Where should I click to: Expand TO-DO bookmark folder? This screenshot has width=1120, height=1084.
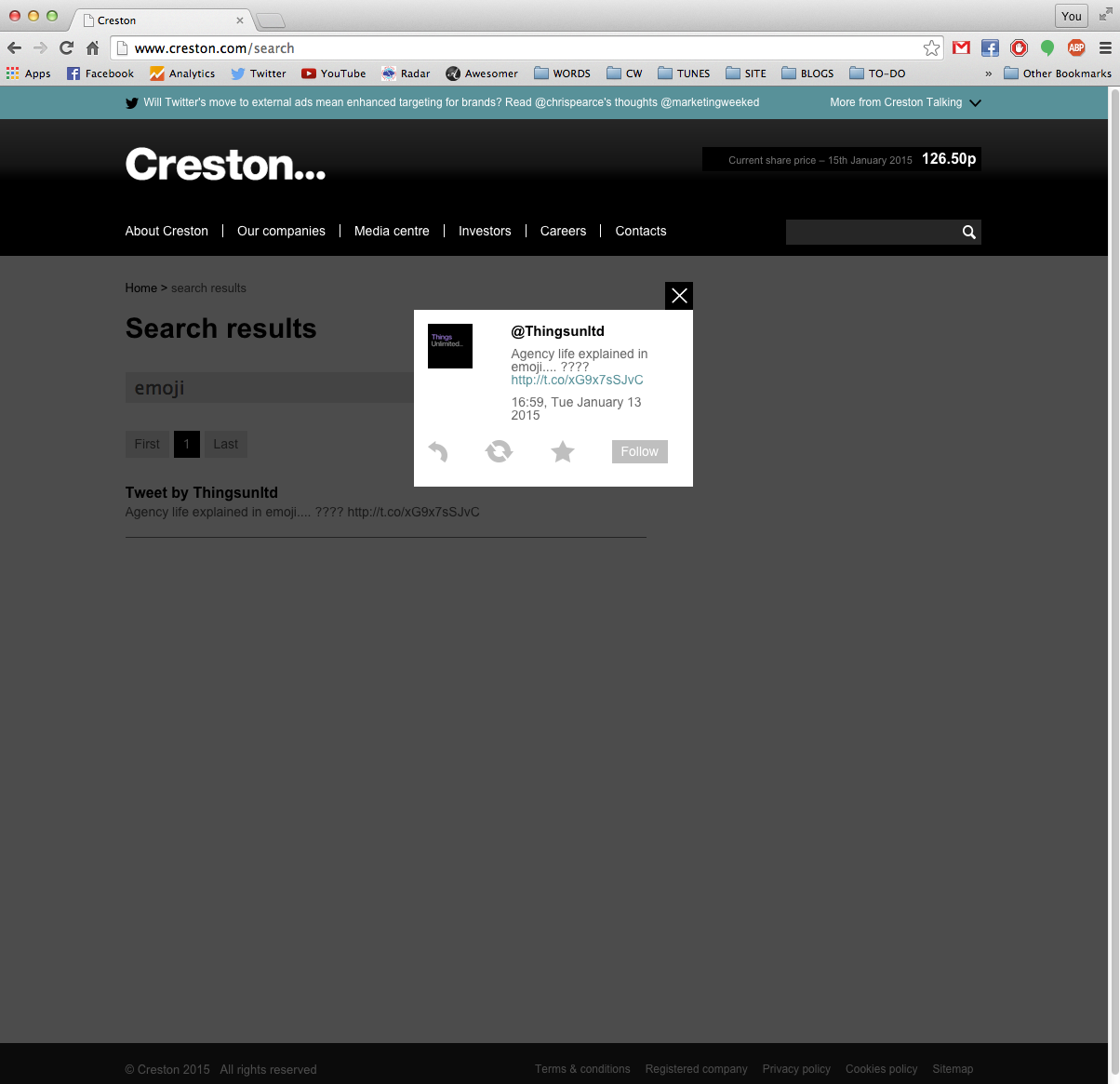click(x=877, y=74)
